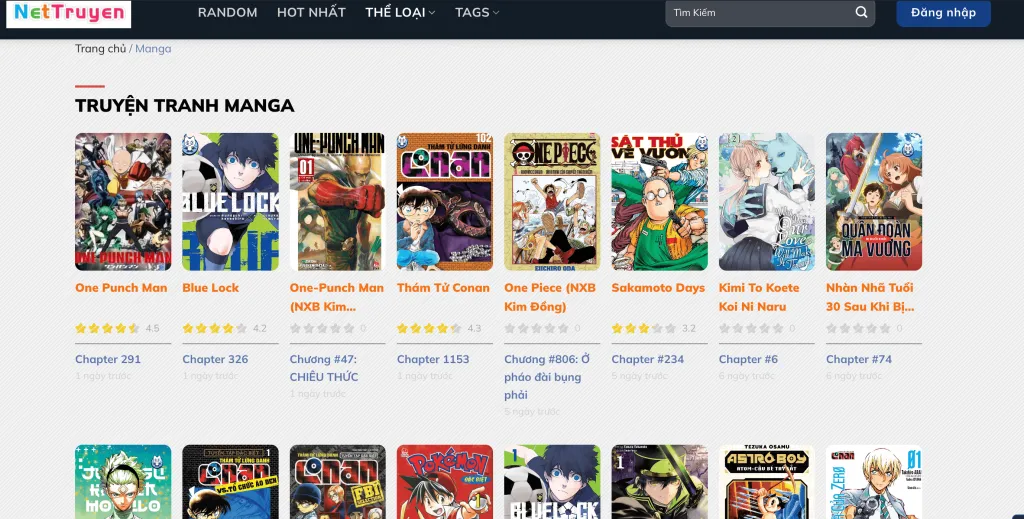1024x519 pixels.
Task: Expand the TAGS dropdown menu
Action: [x=477, y=12]
